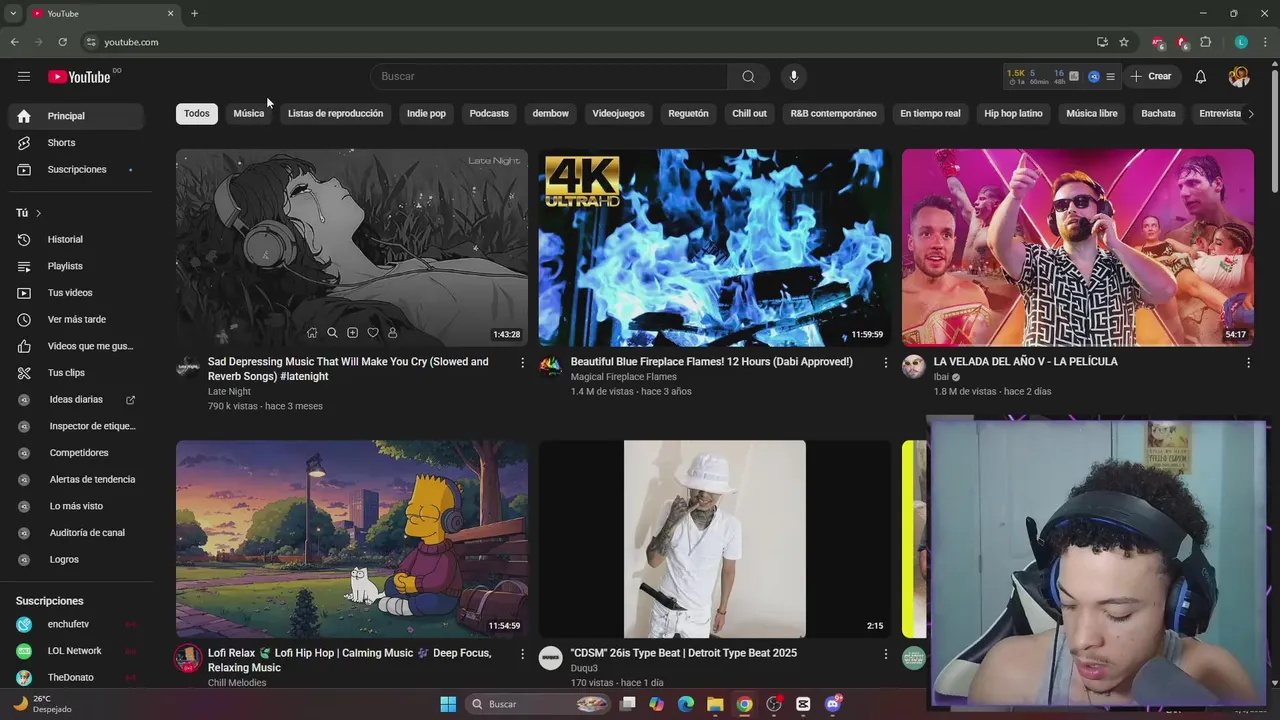1280x720 pixels.
Task: Open Chrome tab search dropdown
Action: click(13, 13)
